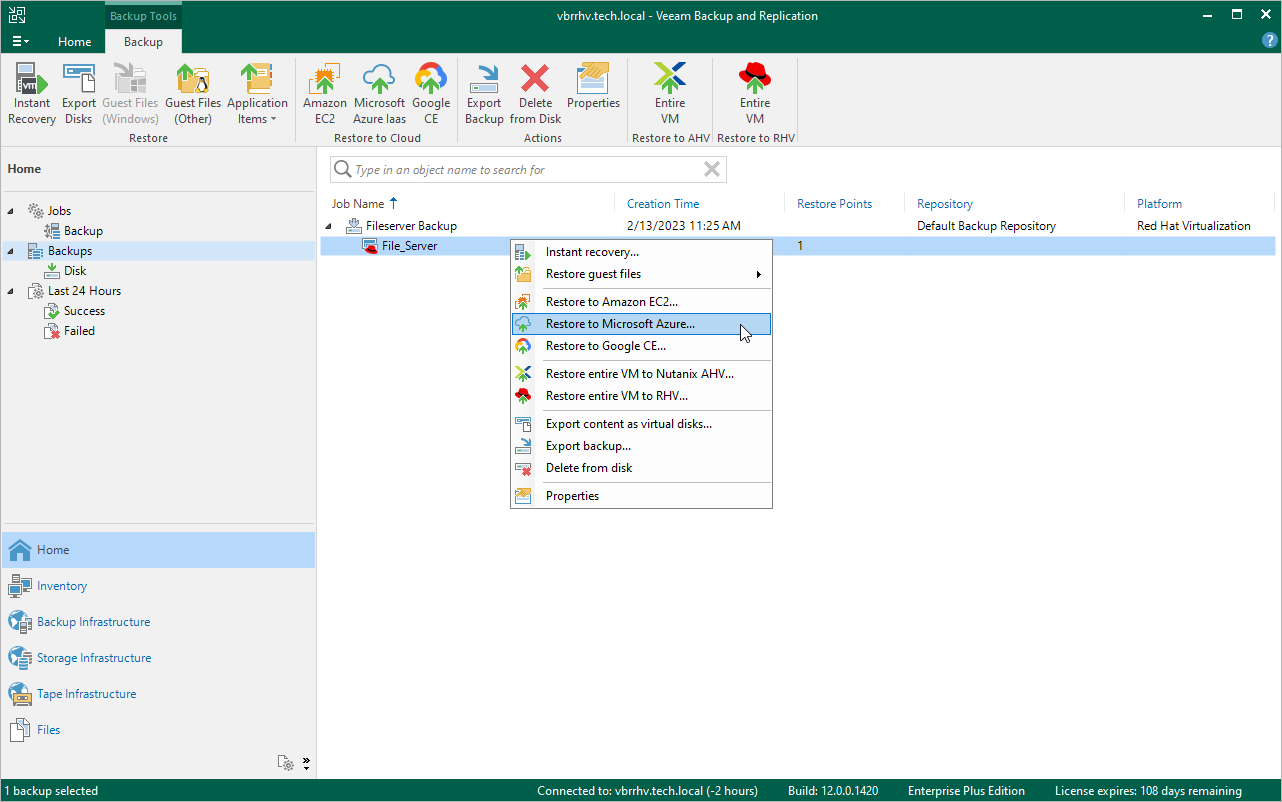
Task: Open the Home ribbon tab
Action: pyautogui.click(x=75, y=42)
